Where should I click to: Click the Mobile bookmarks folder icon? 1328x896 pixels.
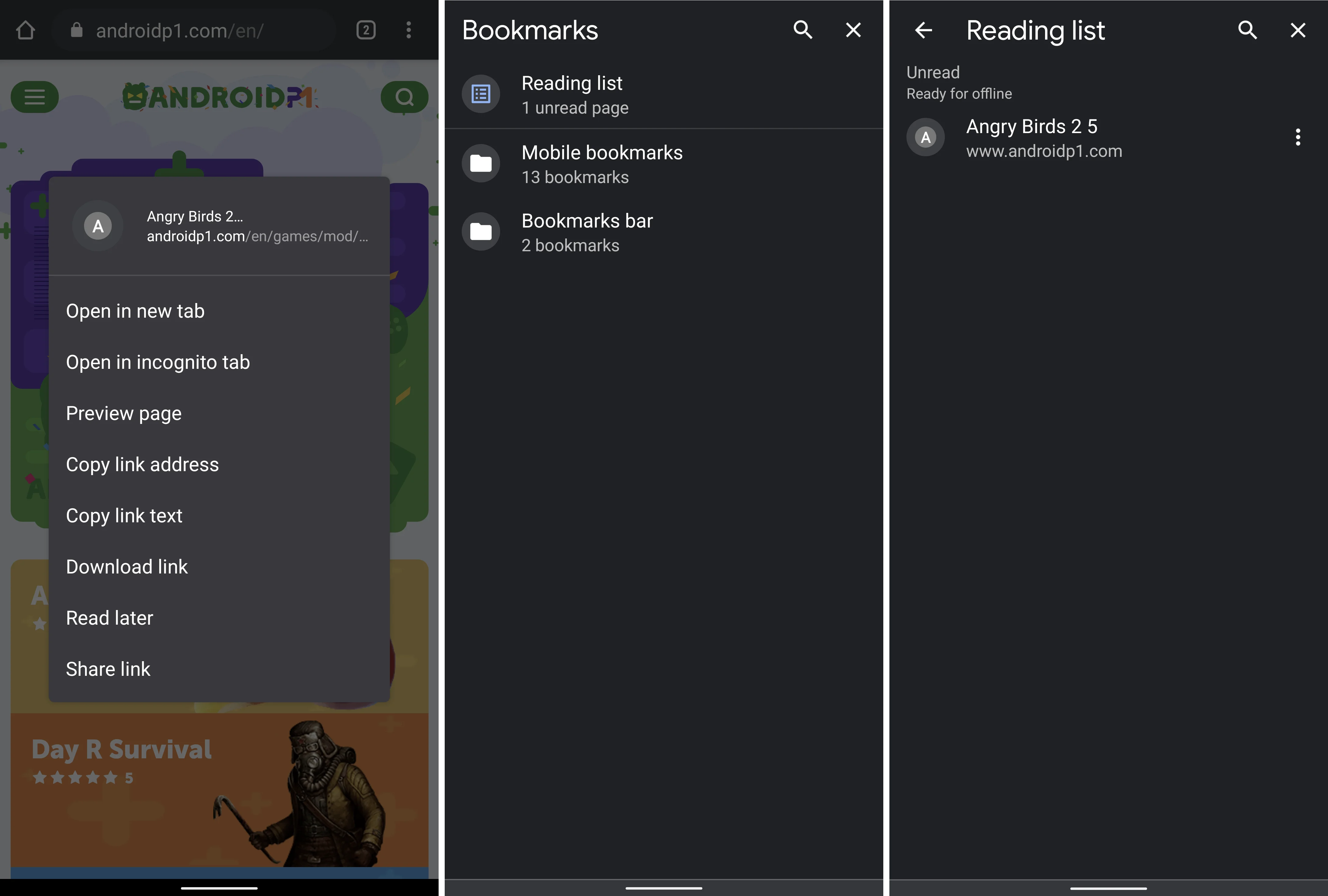click(x=481, y=164)
